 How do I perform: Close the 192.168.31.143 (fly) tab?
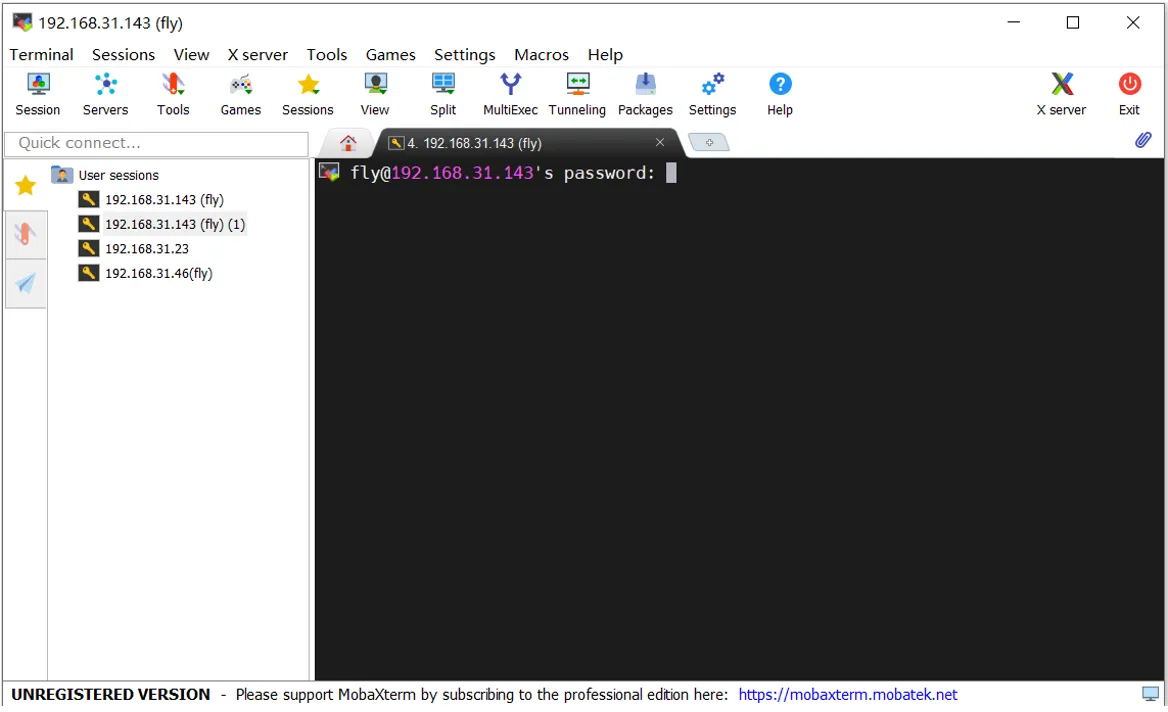(660, 143)
